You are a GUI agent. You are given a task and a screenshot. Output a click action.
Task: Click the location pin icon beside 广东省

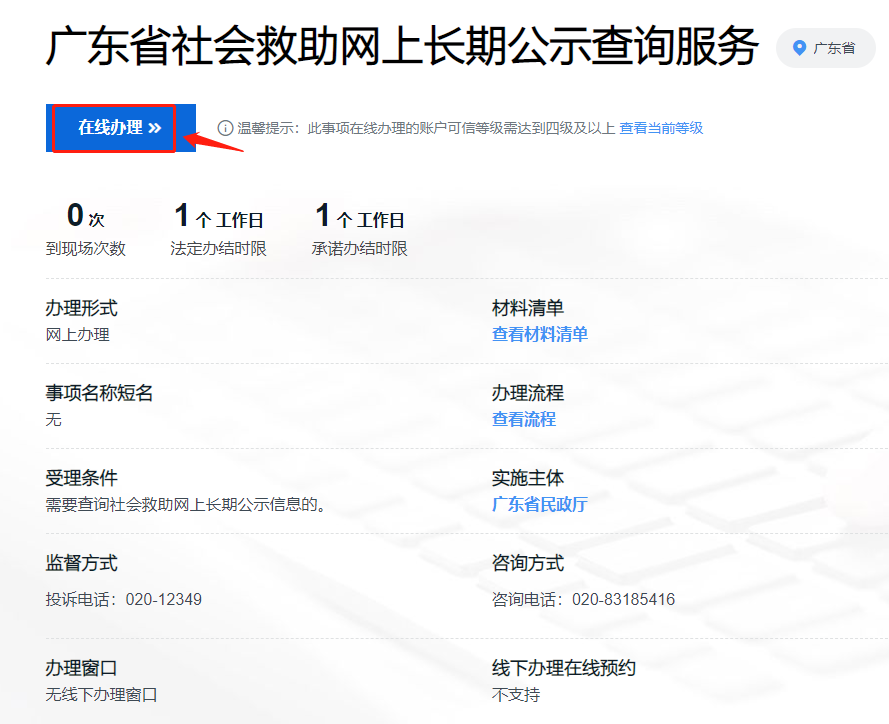click(x=799, y=48)
